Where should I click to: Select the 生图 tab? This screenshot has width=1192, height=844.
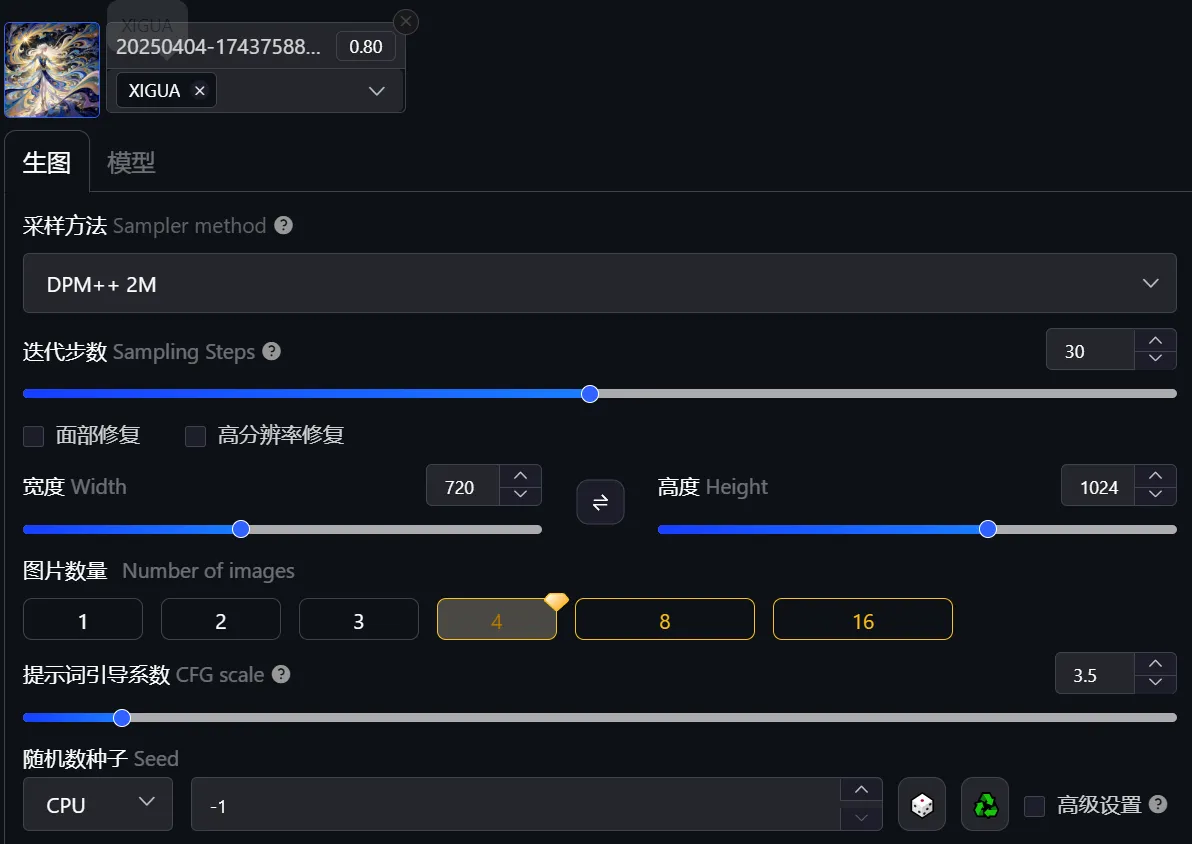[46, 162]
